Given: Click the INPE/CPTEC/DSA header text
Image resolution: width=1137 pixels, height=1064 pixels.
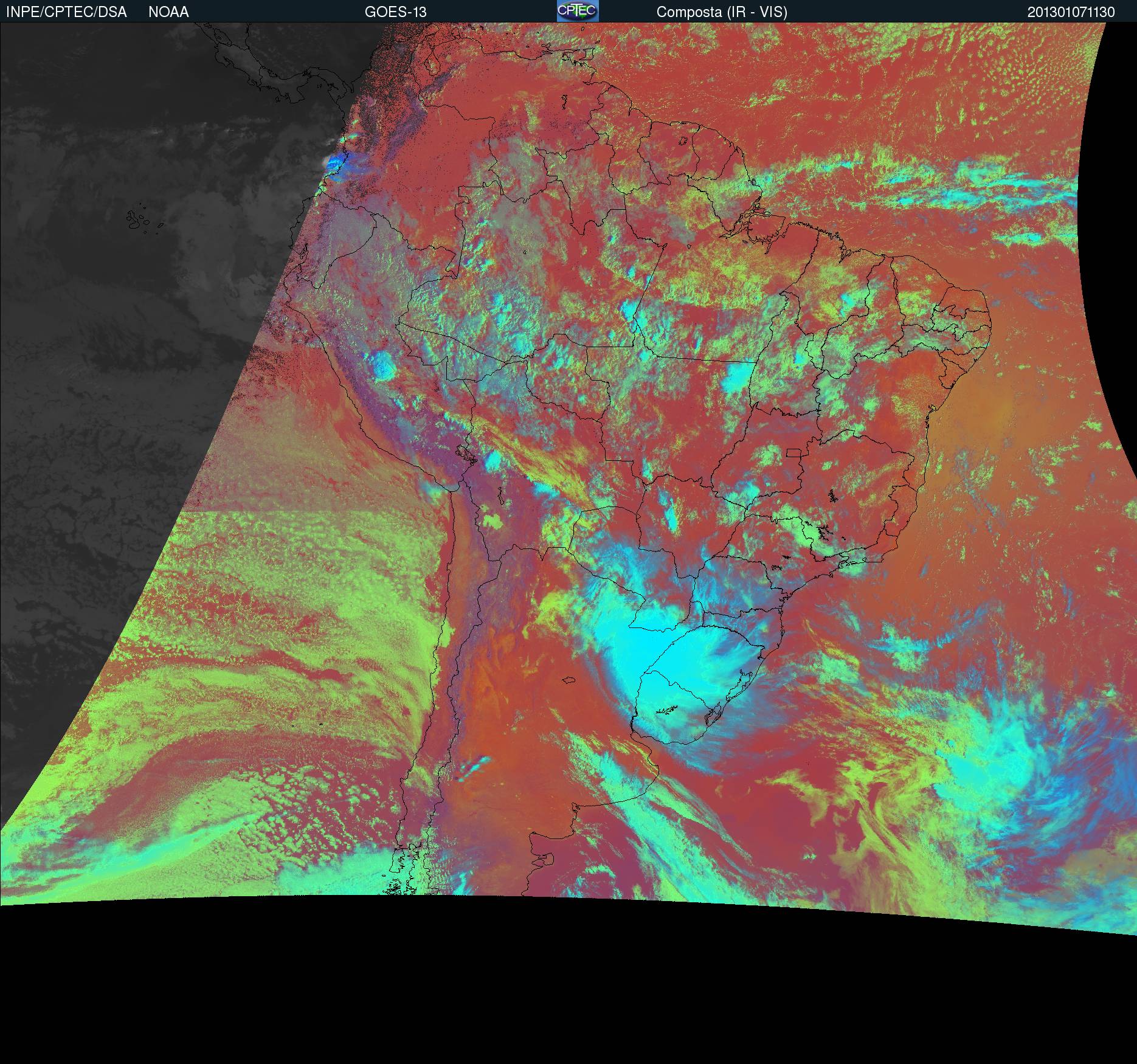Looking at the screenshot, I should pyautogui.click(x=66, y=12).
